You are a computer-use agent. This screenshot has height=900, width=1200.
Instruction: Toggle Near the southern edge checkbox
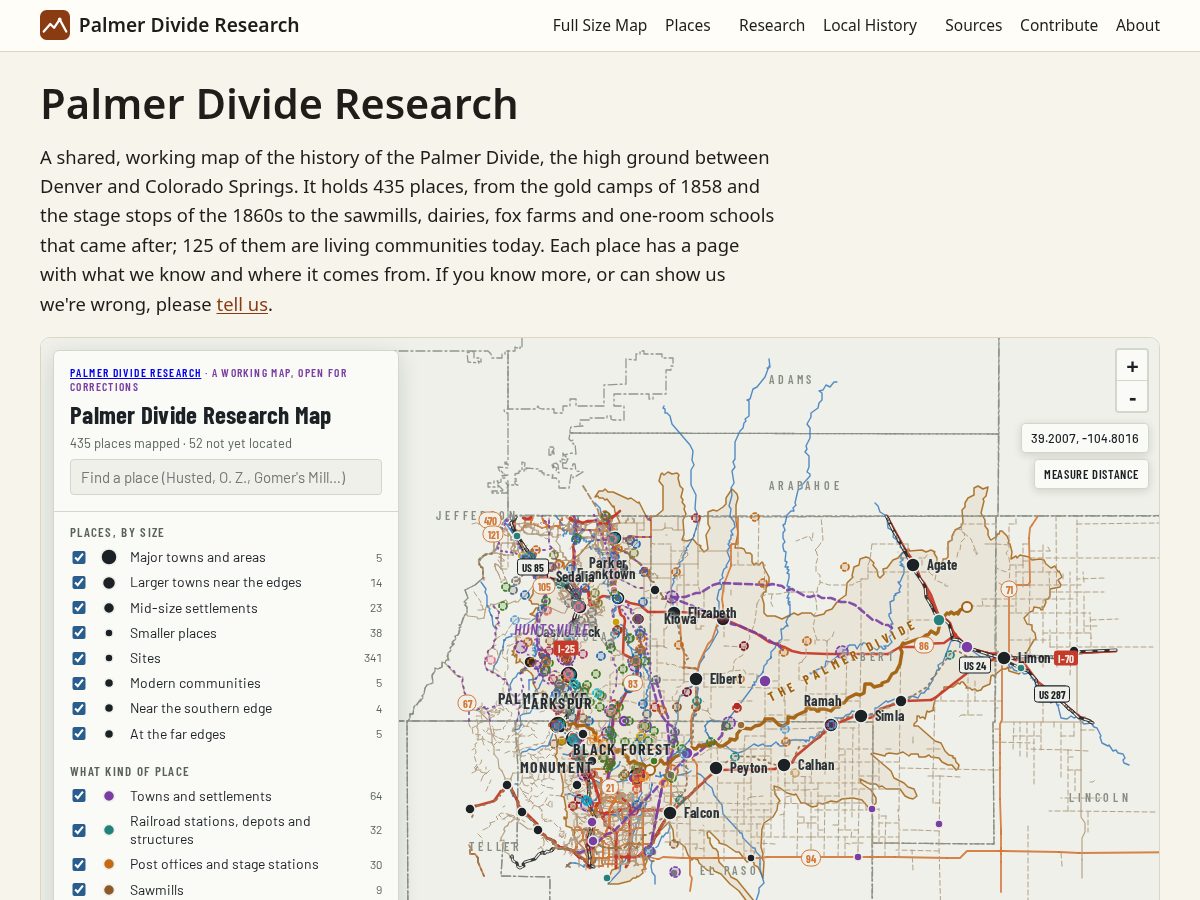coord(79,708)
